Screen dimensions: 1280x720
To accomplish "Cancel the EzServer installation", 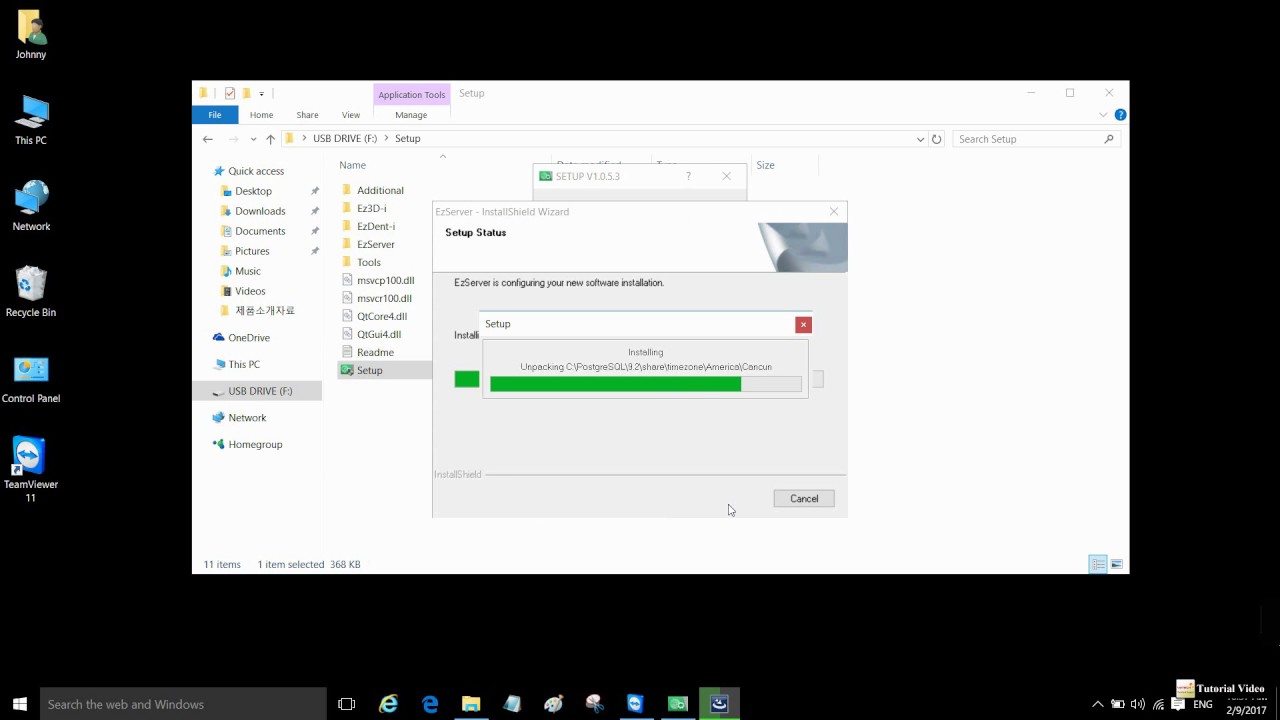I will pos(804,498).
